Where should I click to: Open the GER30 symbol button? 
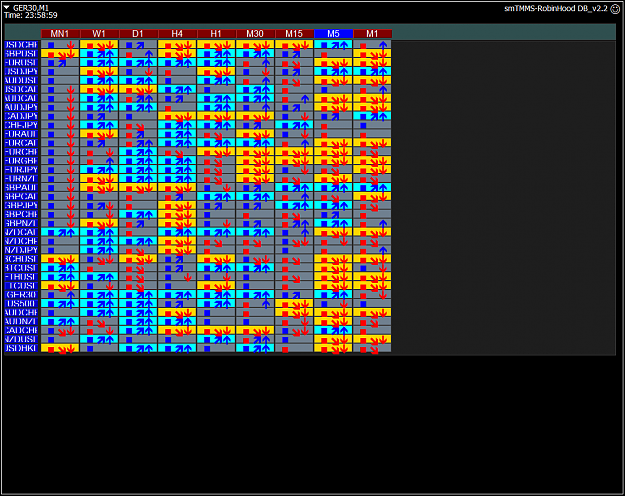coord(22,295)
